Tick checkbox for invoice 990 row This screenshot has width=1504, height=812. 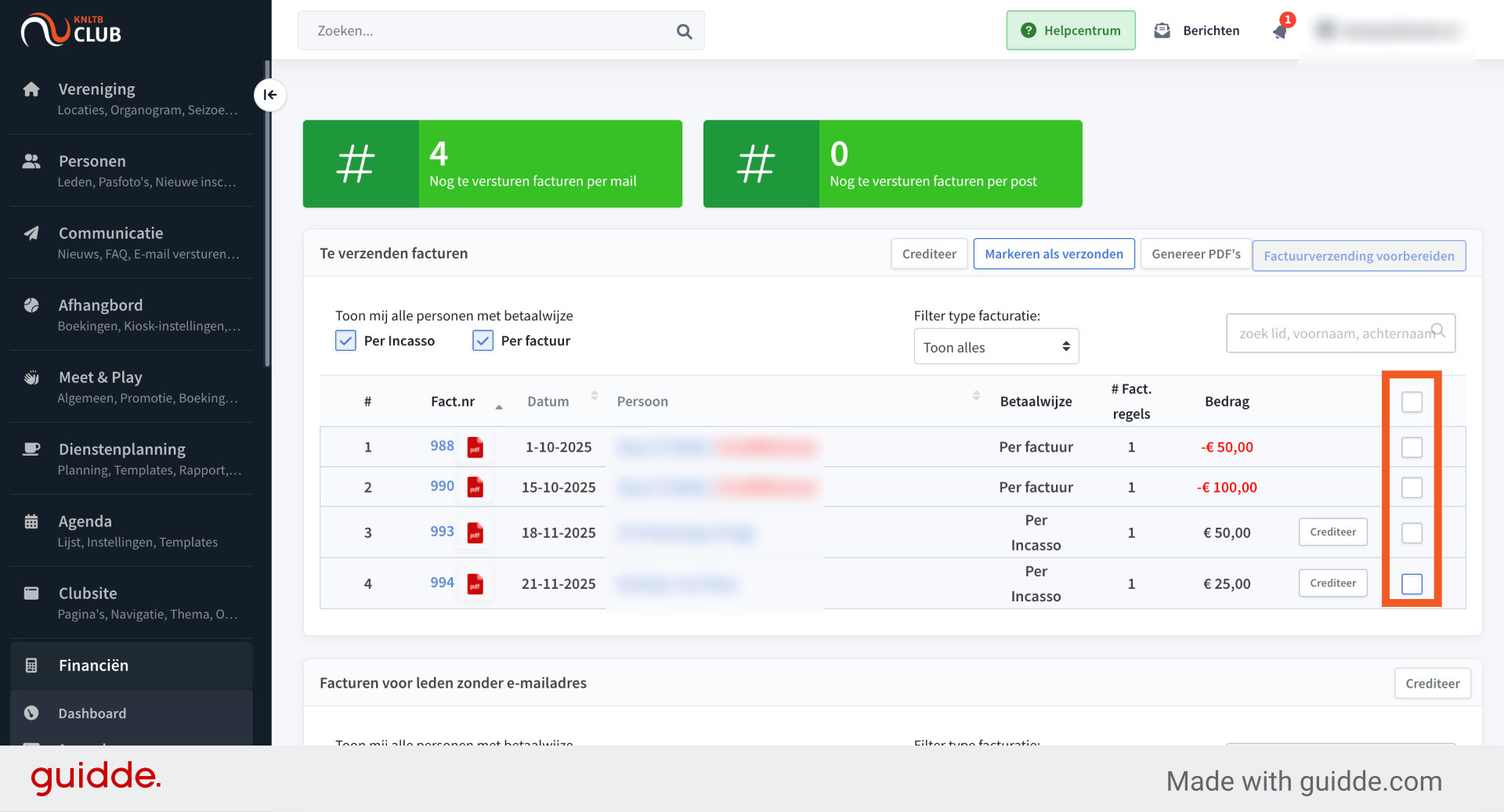coord(1412,487)
